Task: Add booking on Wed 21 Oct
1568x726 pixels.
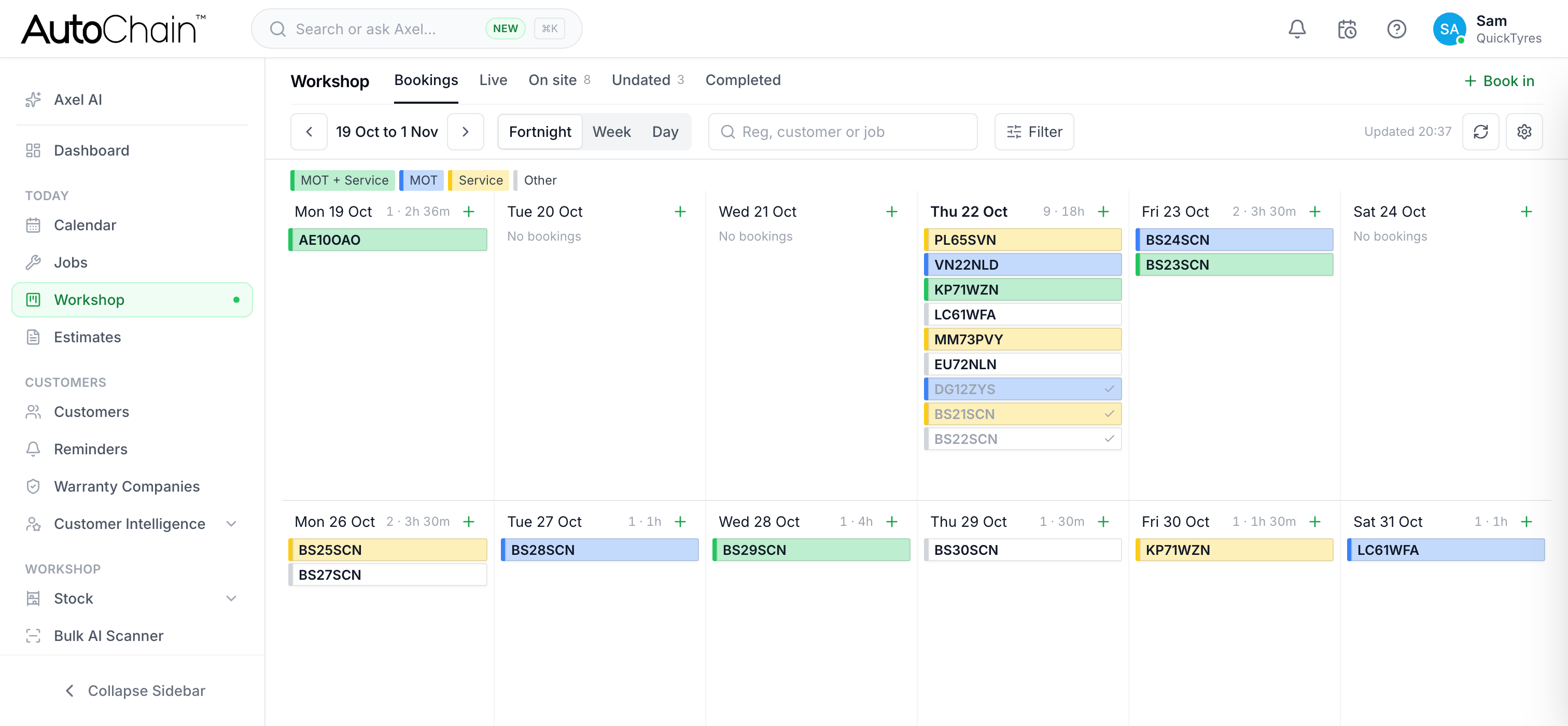Action: point(892,211)
